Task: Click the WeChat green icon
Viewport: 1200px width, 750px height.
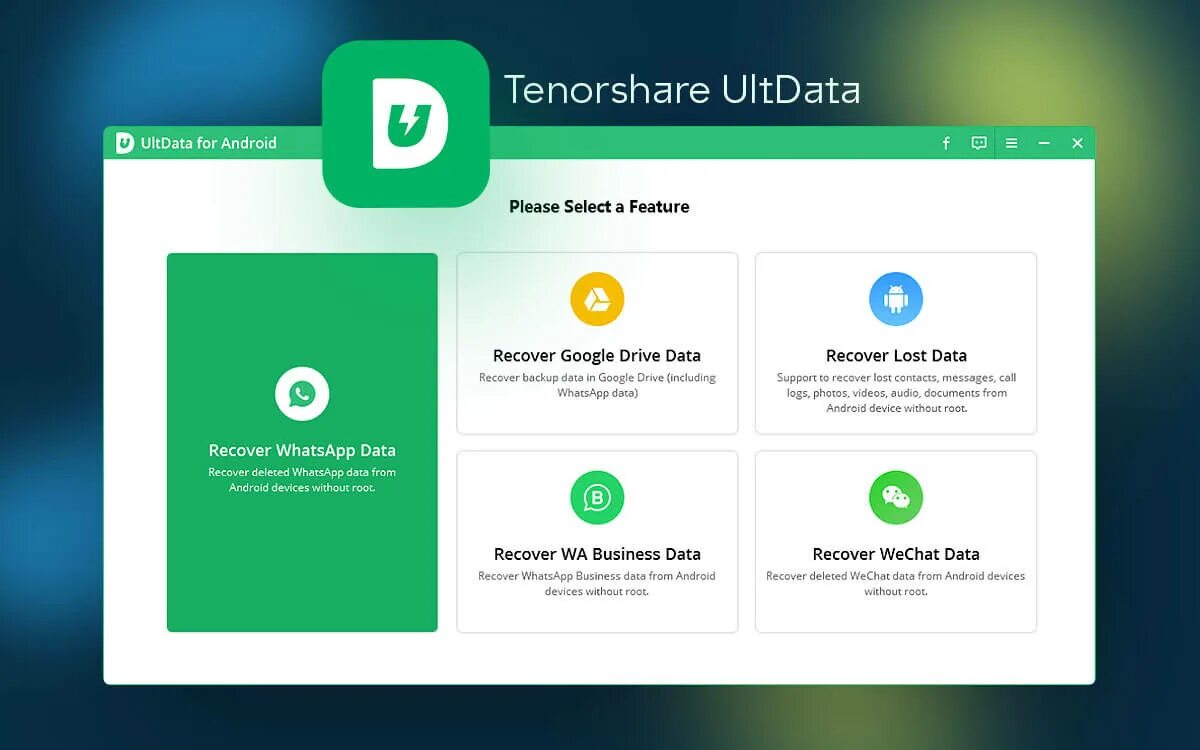Action: pyautogui.click(x=896, y=497)
